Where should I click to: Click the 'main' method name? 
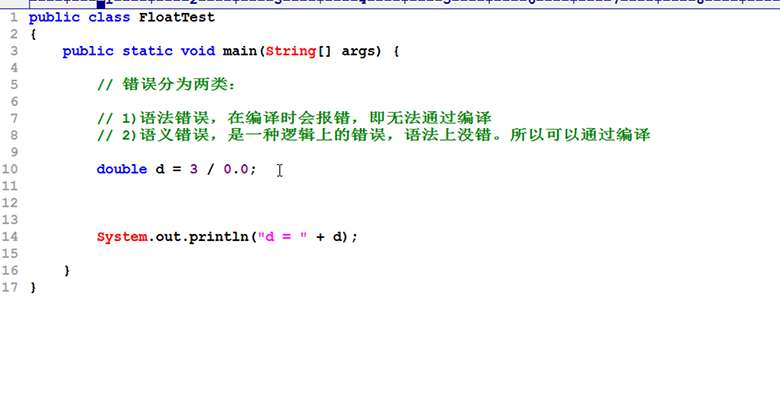click(240, 51)
